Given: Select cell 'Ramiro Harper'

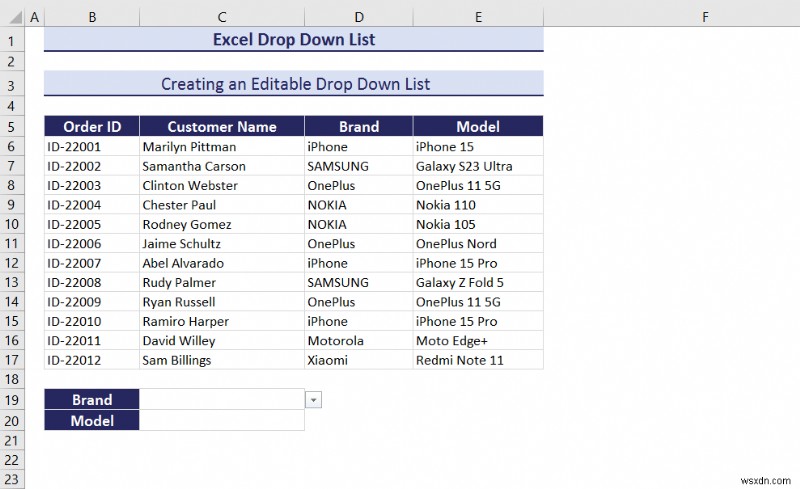Looking at the screenshot, I should pos(222,321).
